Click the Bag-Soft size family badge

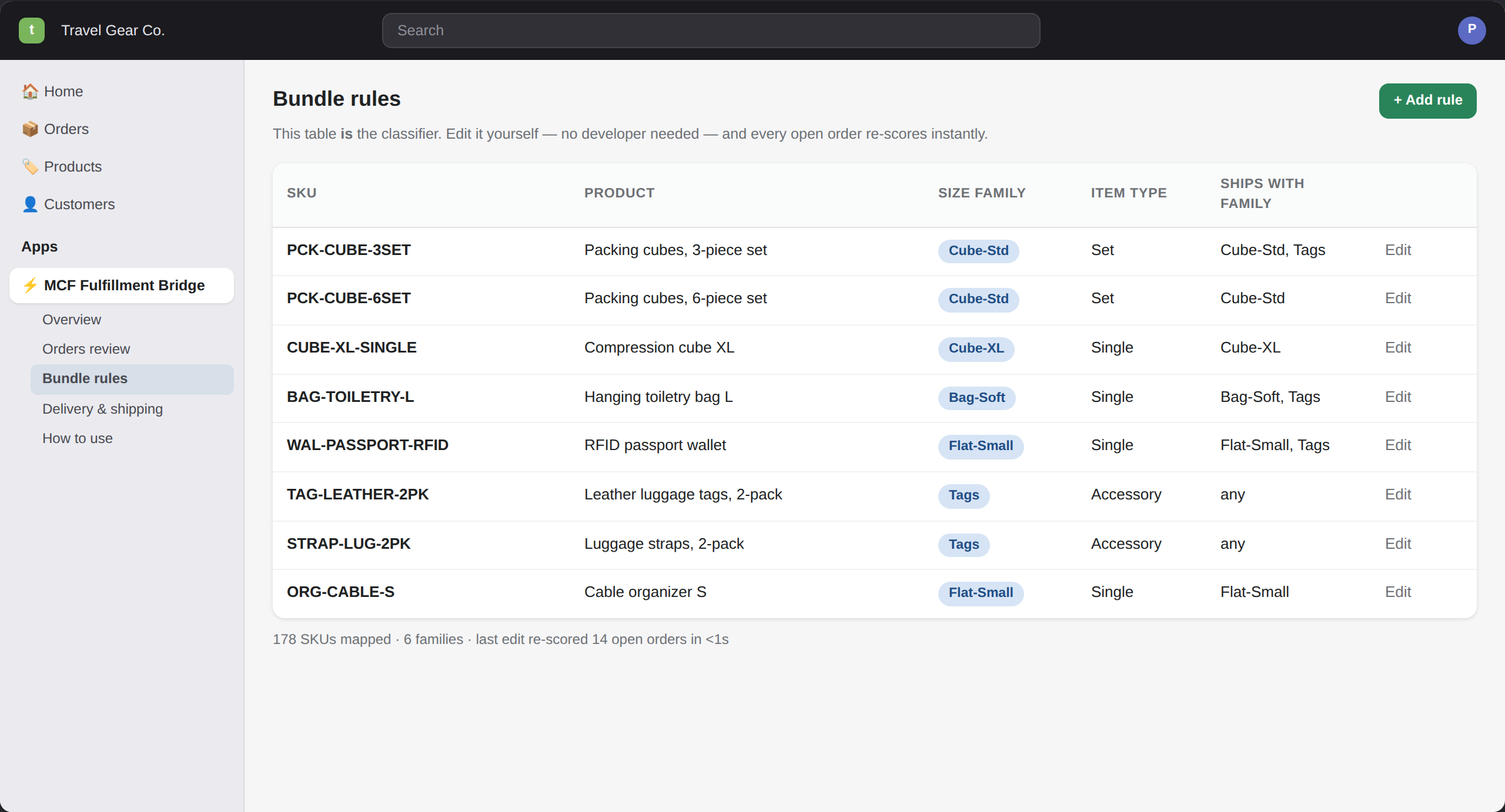point(976,398)
